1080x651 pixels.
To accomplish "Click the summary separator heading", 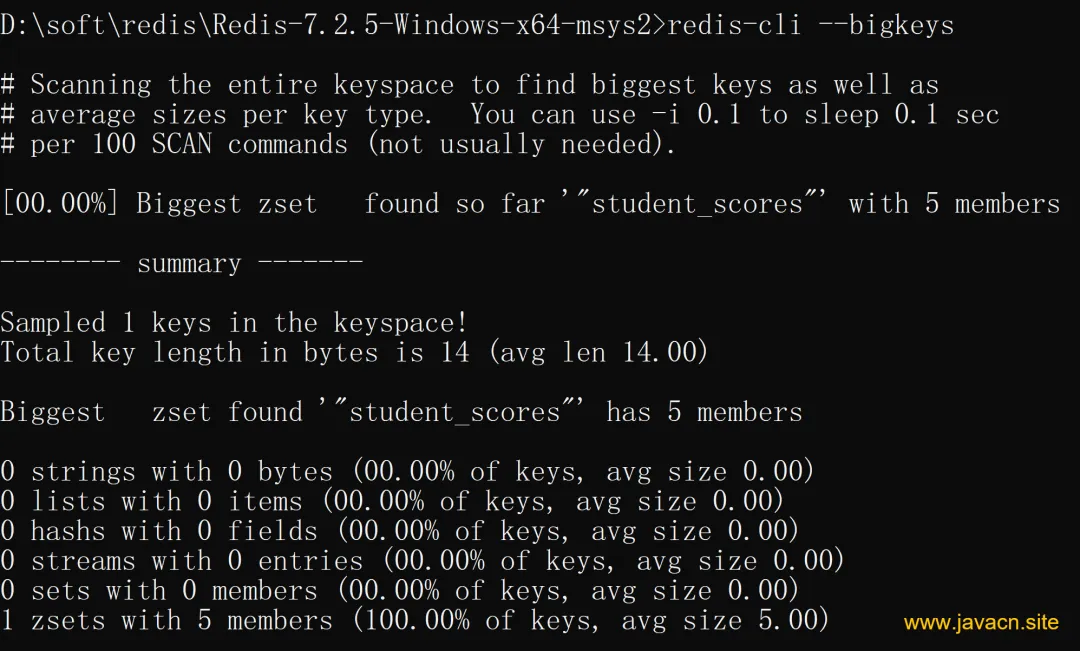I will (x=181, y=264).
